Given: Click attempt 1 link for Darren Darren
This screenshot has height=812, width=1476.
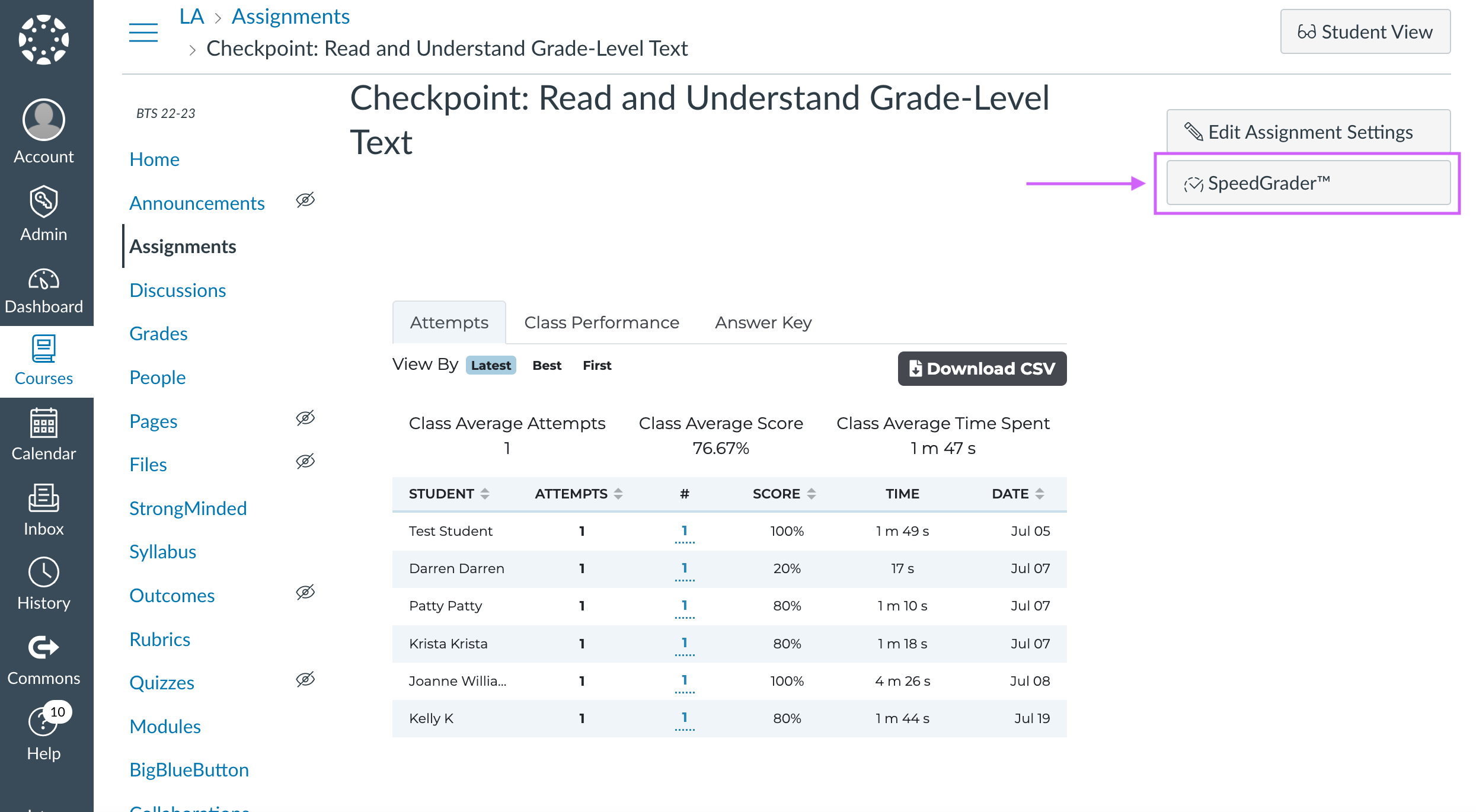Looking at the screenshot, I should [685, 567].
